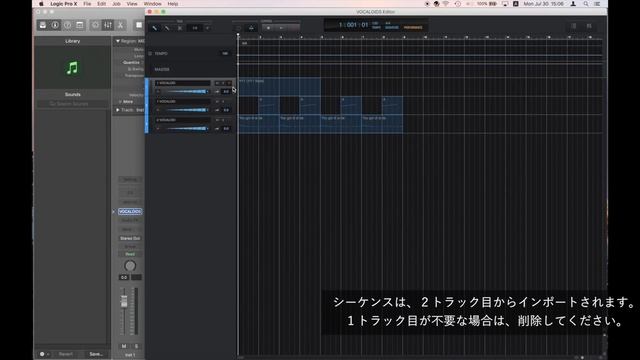Adjust the volume slider on track 1 VOCALOID

(187, 91)
